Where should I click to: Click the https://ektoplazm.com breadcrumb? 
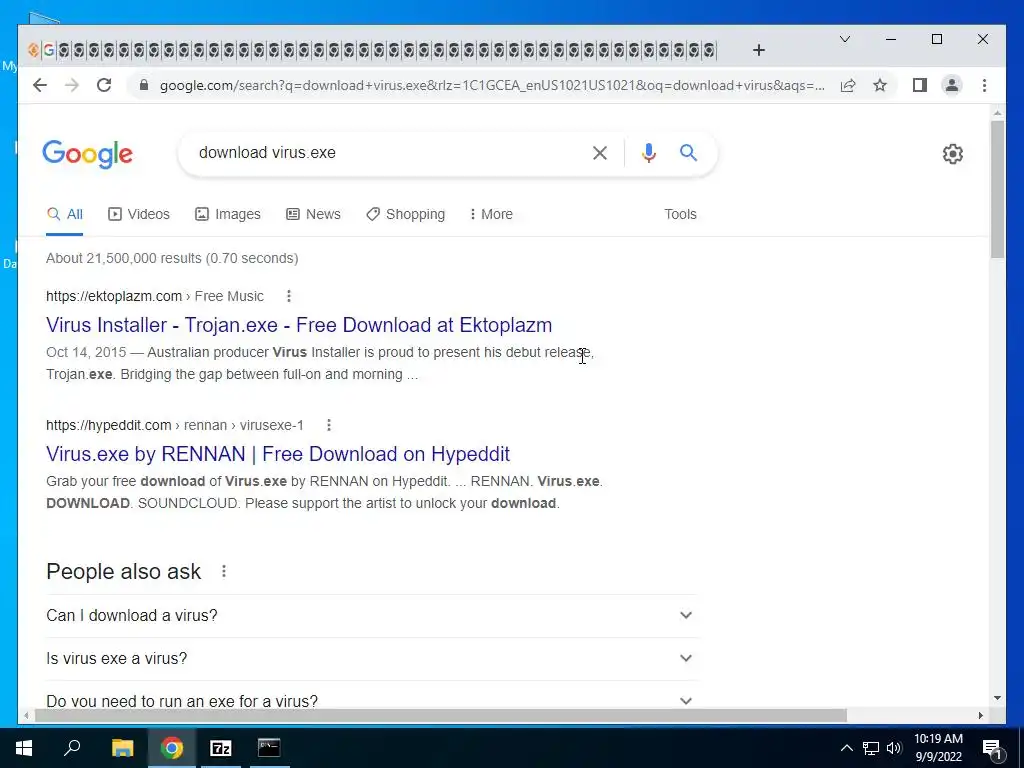pos(114,296)
